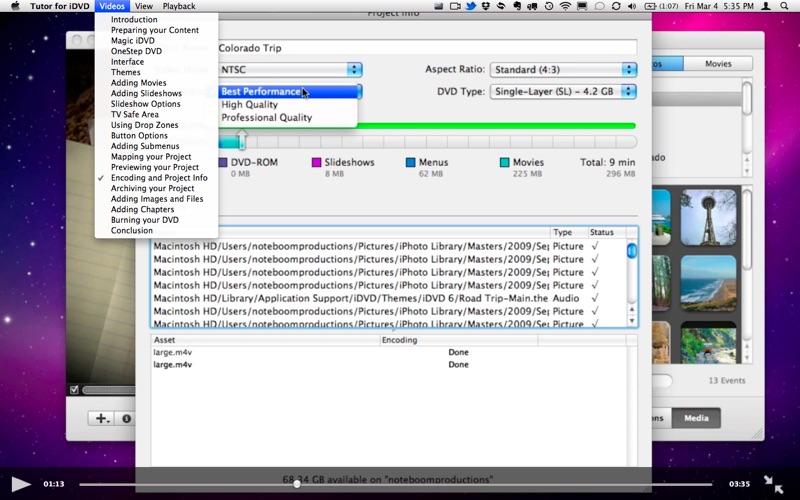
Task: Click the Wi-Fi status icon
Action: [565, 6]
